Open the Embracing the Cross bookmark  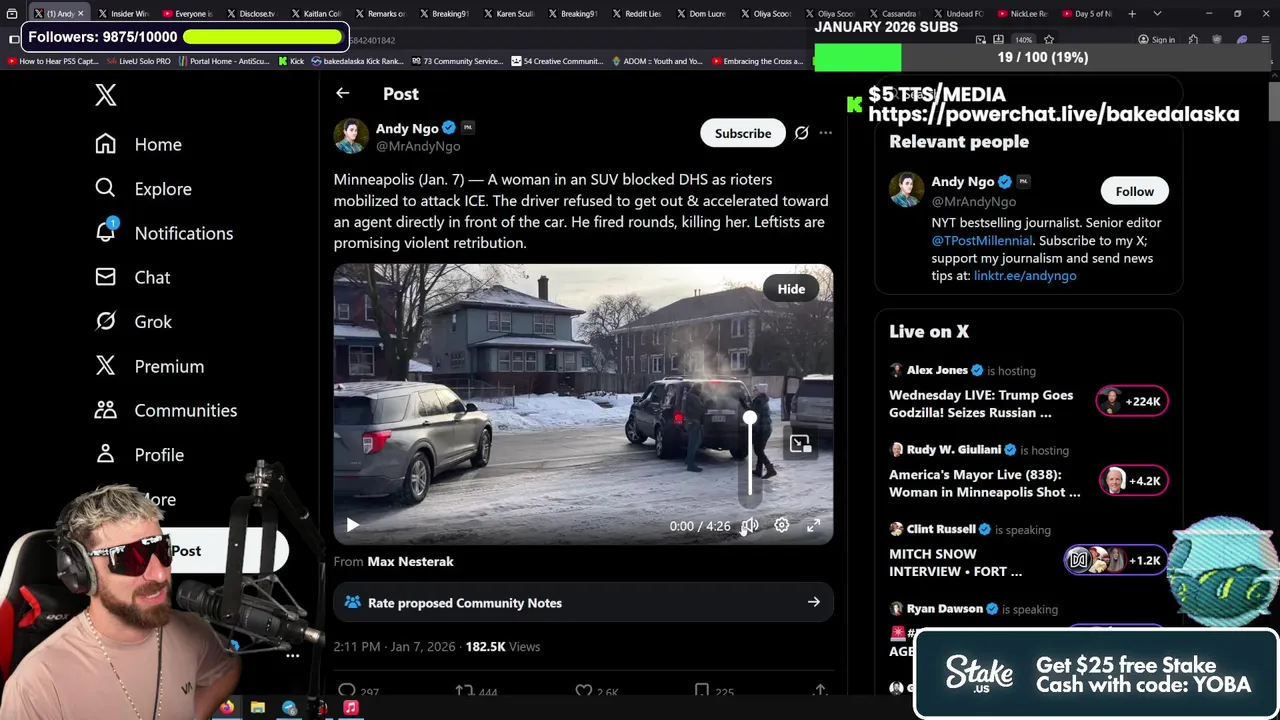(757, 61)
